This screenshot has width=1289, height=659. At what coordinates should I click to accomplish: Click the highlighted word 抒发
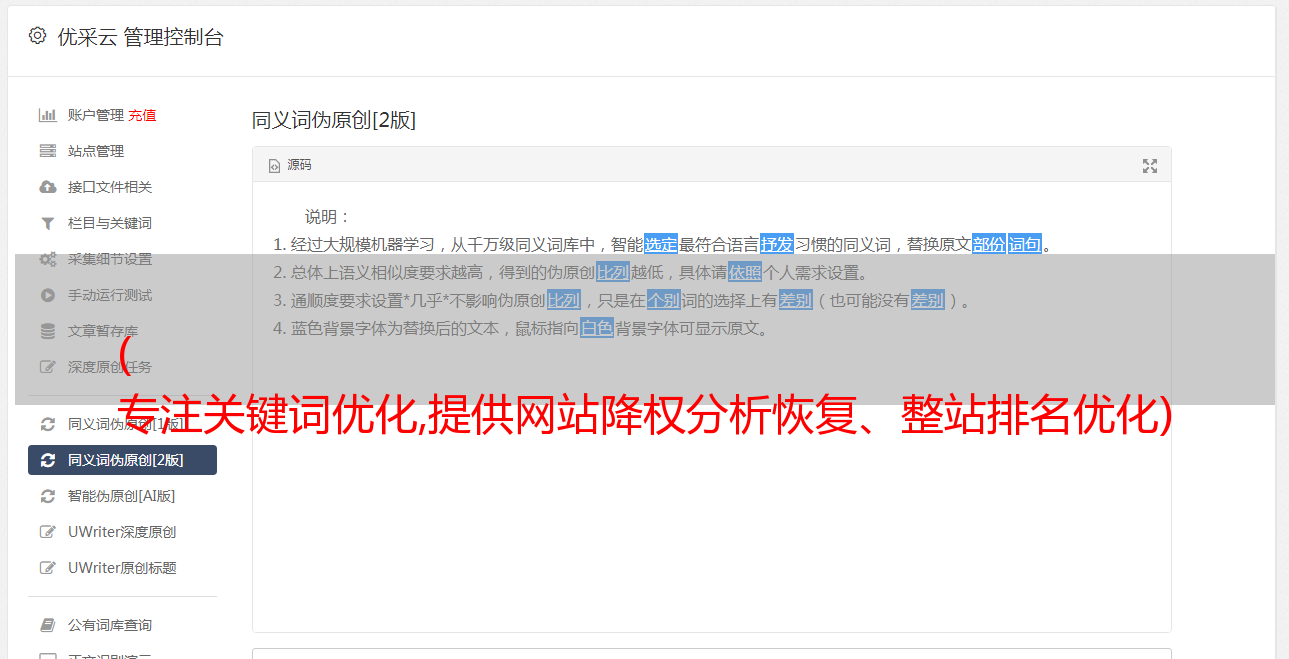click(x=777, y=244)
